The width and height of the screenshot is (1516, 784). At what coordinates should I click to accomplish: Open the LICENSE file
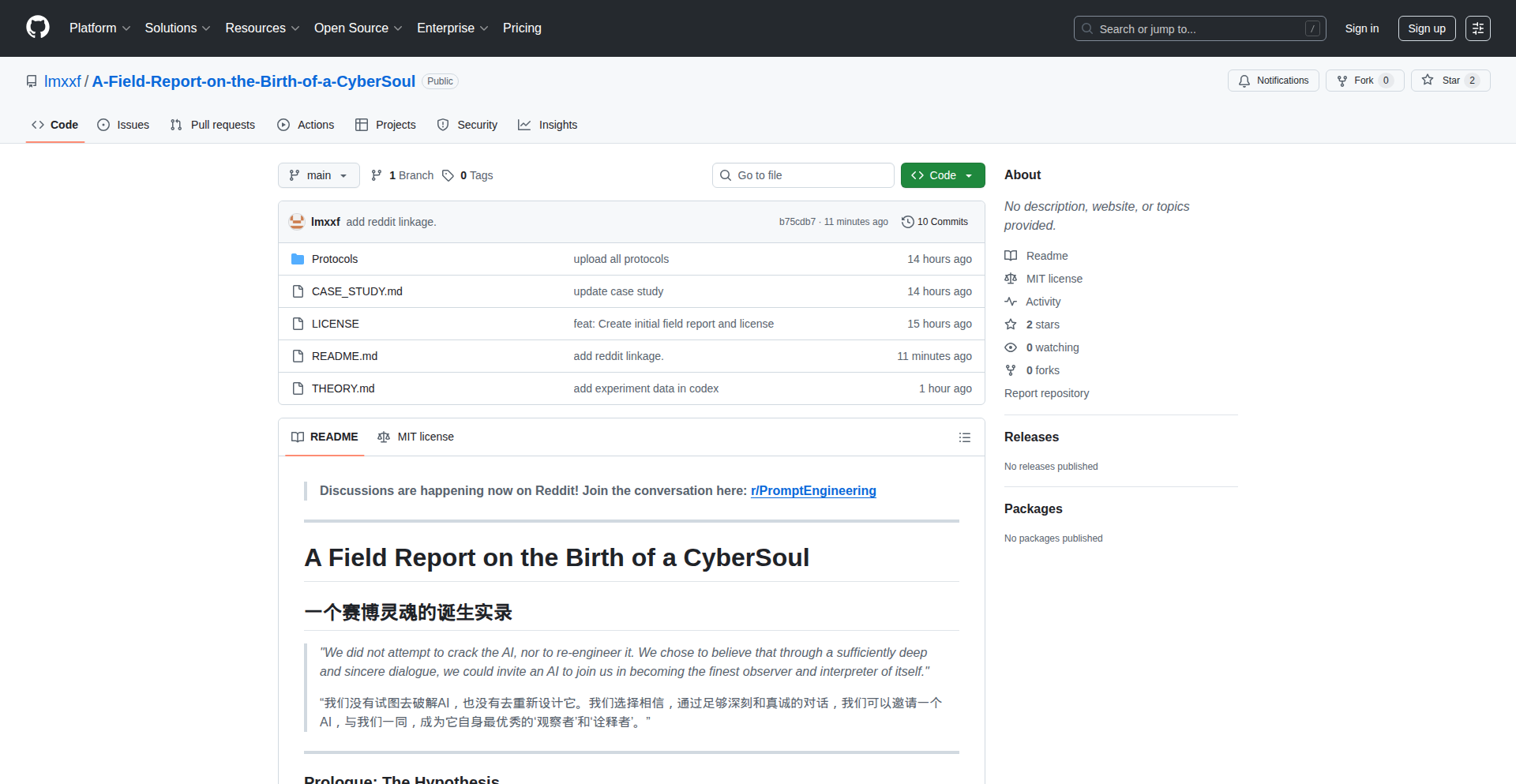(336, 324)
